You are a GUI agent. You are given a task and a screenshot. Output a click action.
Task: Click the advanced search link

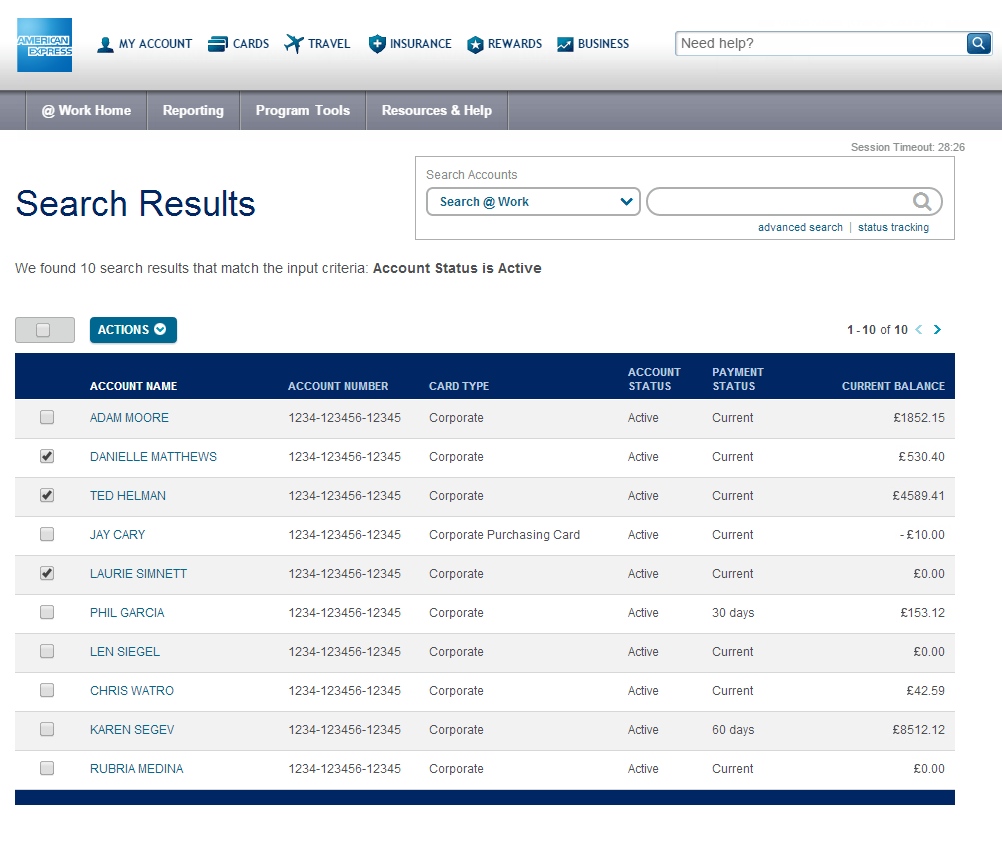pos(800,228)
